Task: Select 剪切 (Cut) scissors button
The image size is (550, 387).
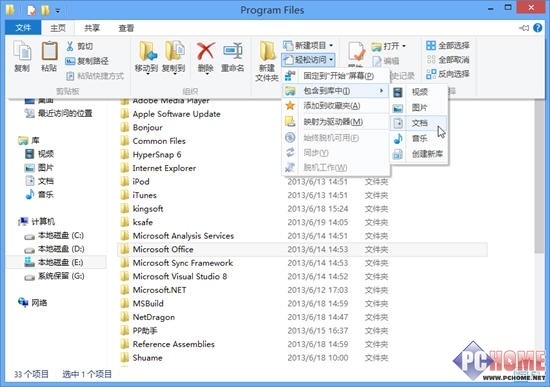Action: (80, 46)
